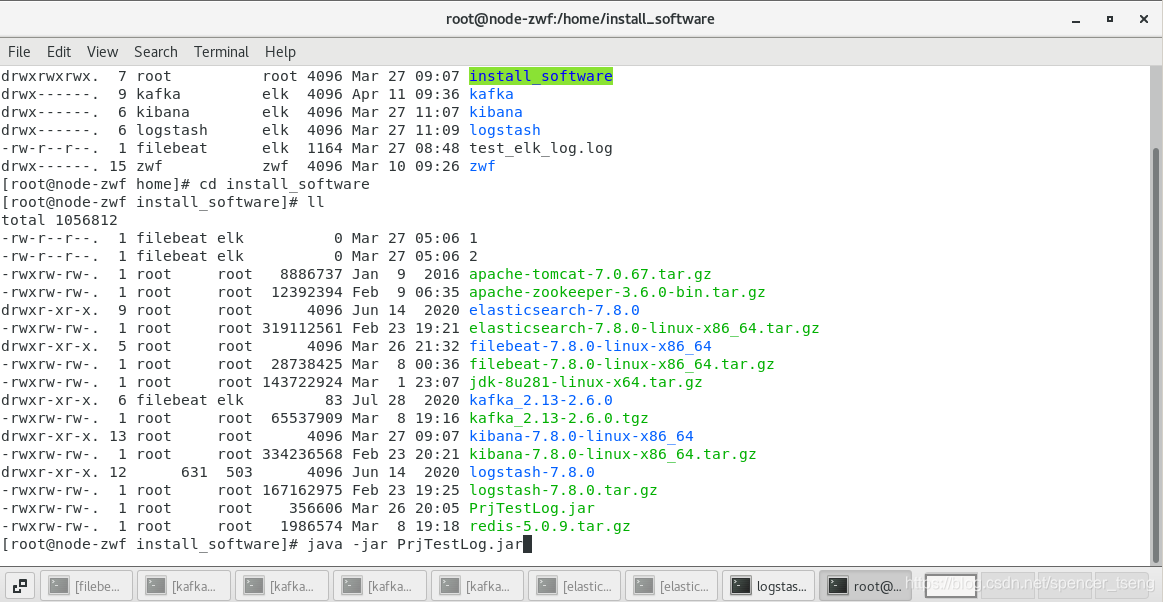Image resolution: width=1164 pixels, height=602 pixels.
Task: Open the second [elastic... terminal from taskbar
Action: (671, 585)
